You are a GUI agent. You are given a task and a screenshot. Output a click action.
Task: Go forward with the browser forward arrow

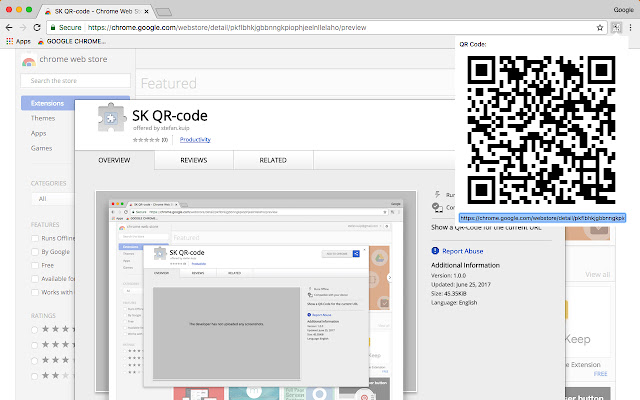coord(23,27)
